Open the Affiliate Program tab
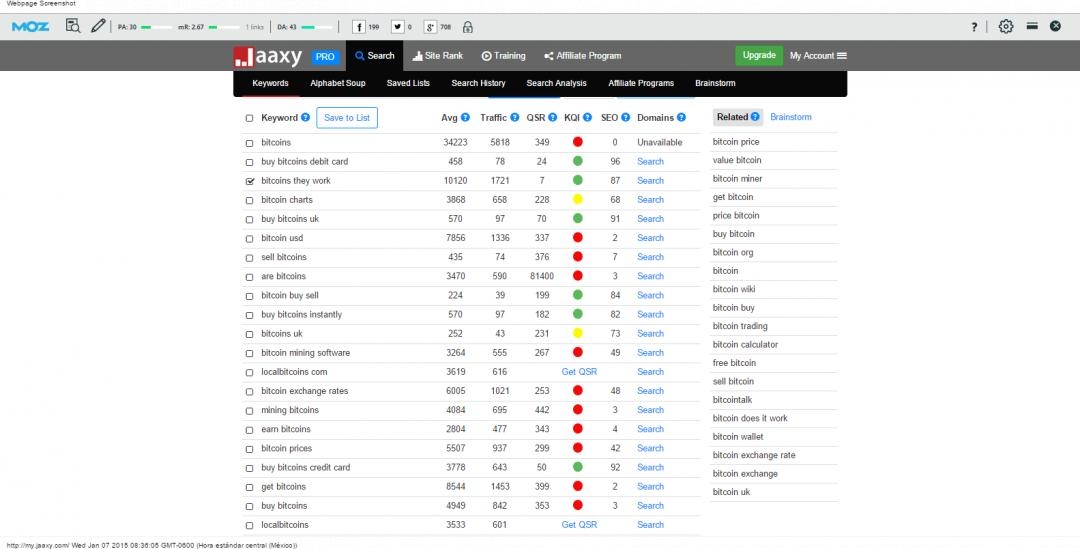The image size is (1080, 549). 583,56
